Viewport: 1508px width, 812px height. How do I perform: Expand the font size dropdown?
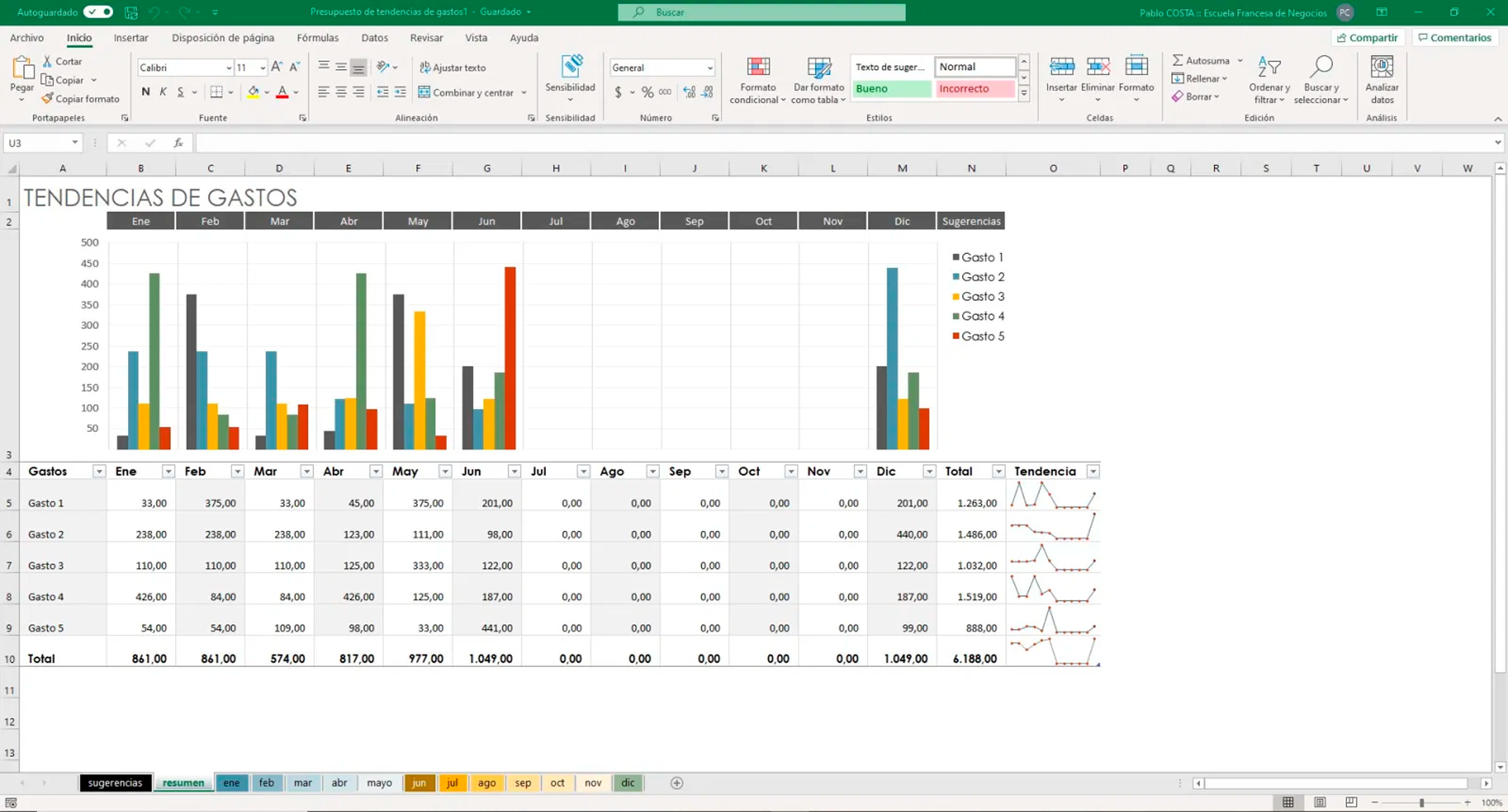262,68
